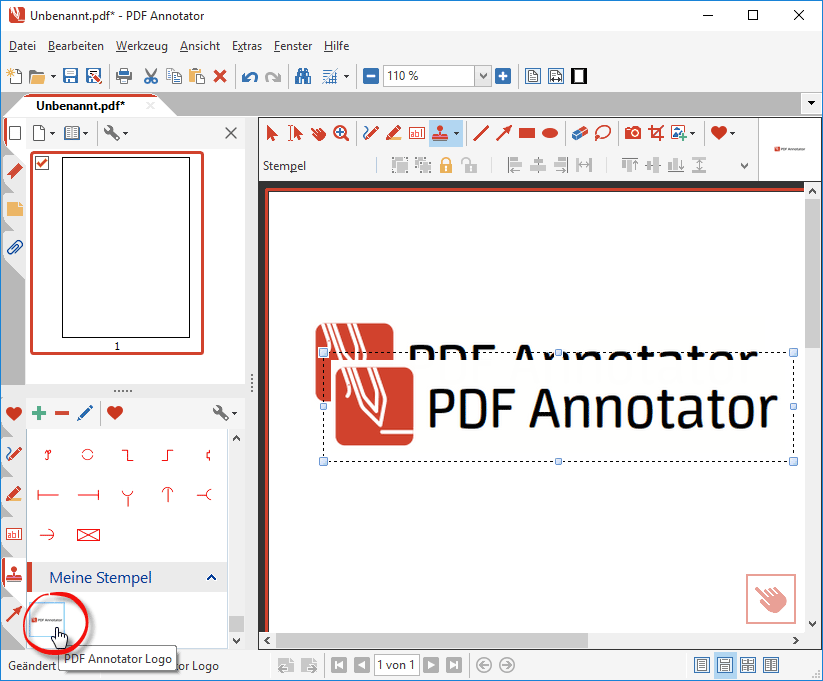
Task: Take a snapshot with the camera icon
Action: point(632,133)
